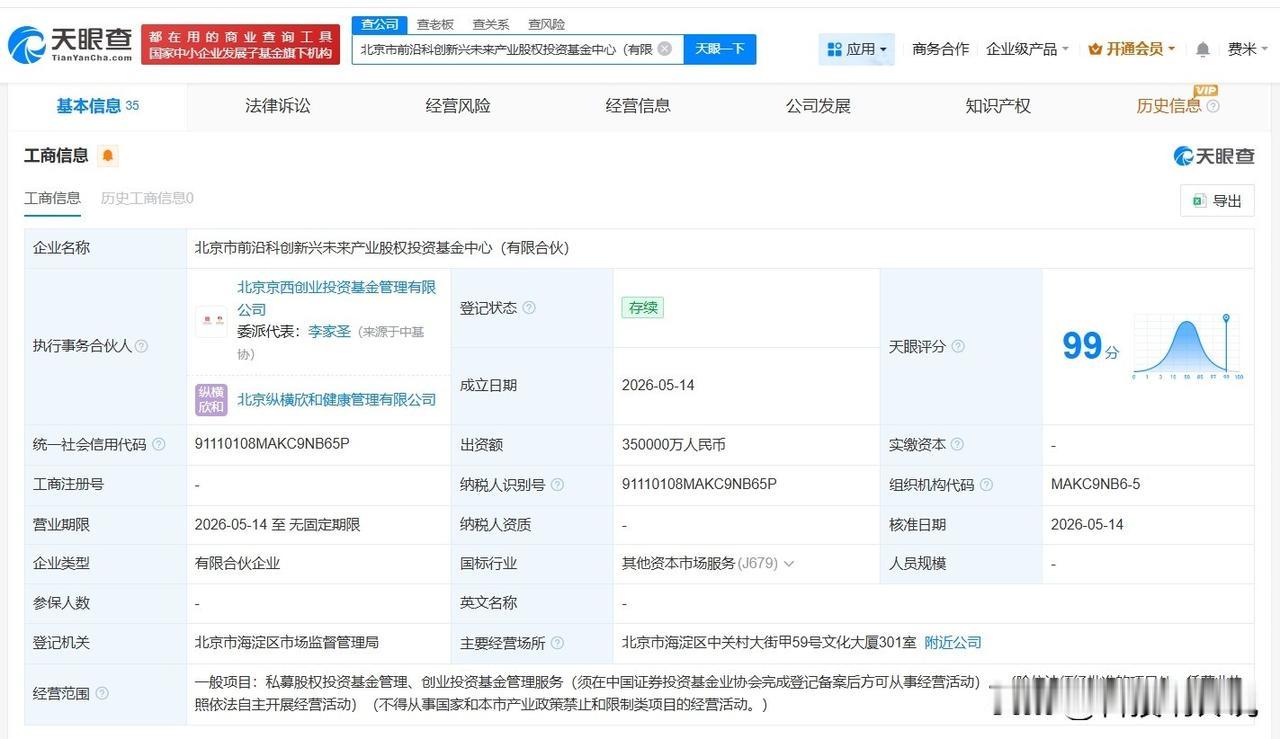The width and height of the screenshot is (1280, 739).
Task: Select the 查公司 search tab
Action: pos(379,24)
